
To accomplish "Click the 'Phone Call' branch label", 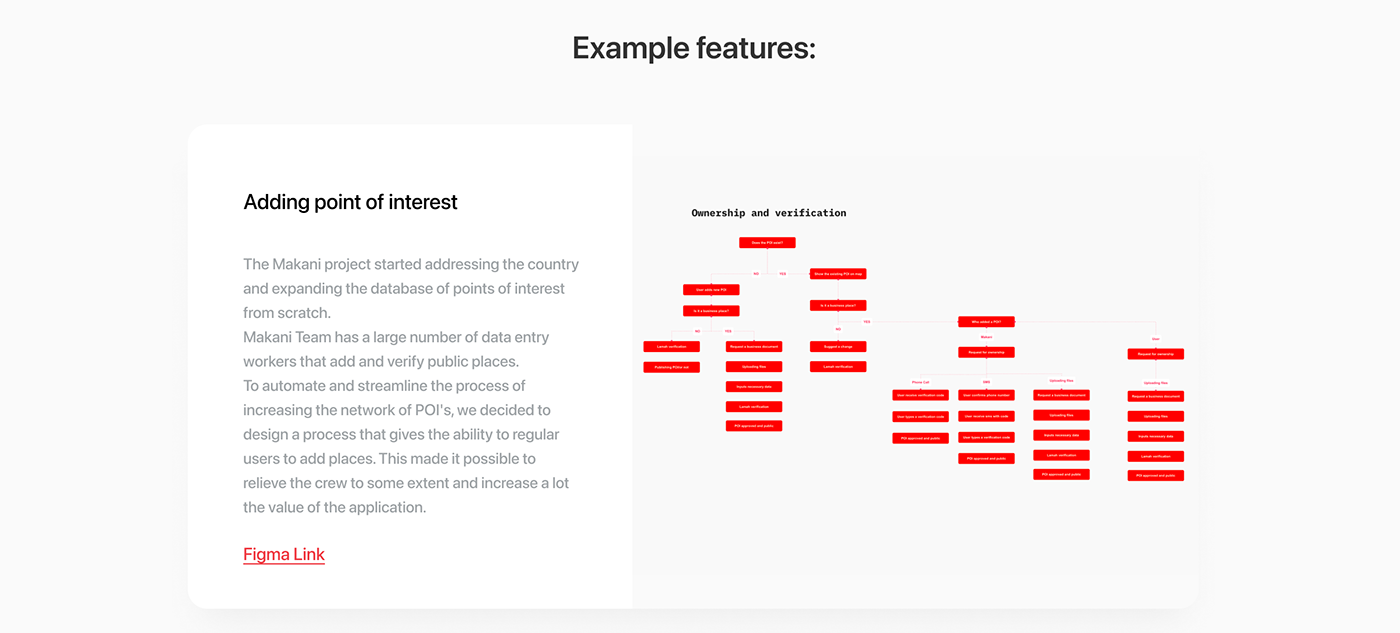I will pos(920,381).
